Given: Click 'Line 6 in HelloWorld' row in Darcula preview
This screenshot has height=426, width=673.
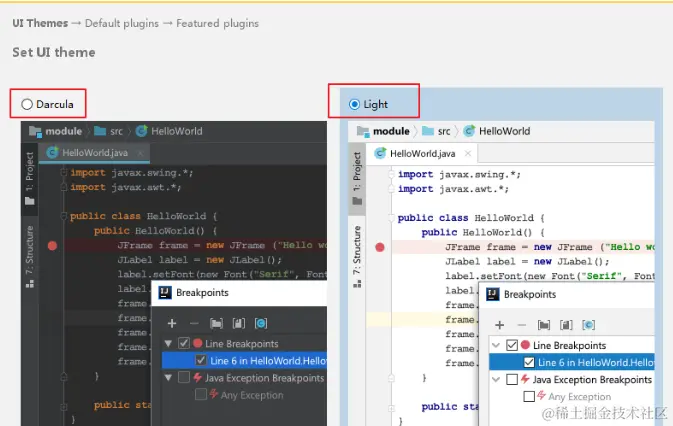Looking at the screenshot, I should (244, 361).
